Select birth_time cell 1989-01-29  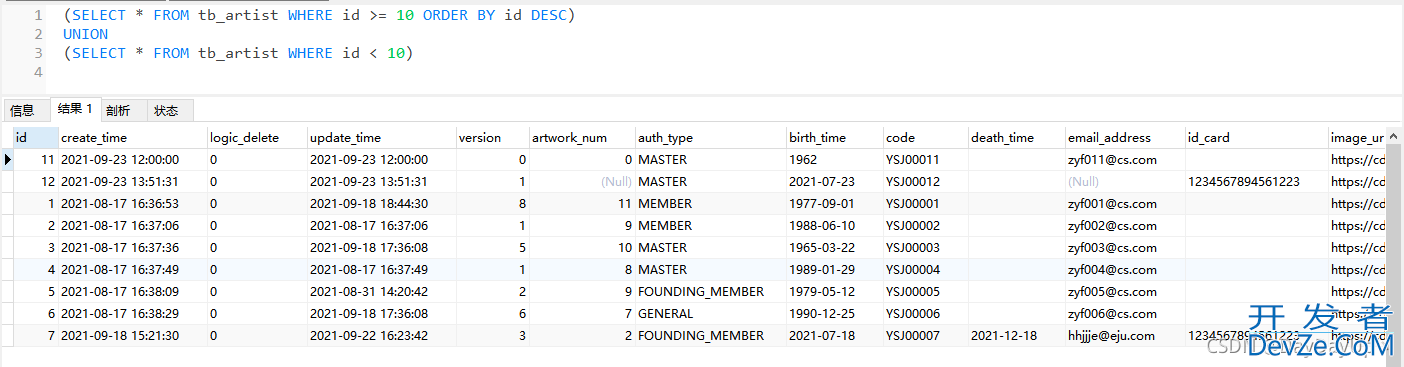tap(834, 270)
